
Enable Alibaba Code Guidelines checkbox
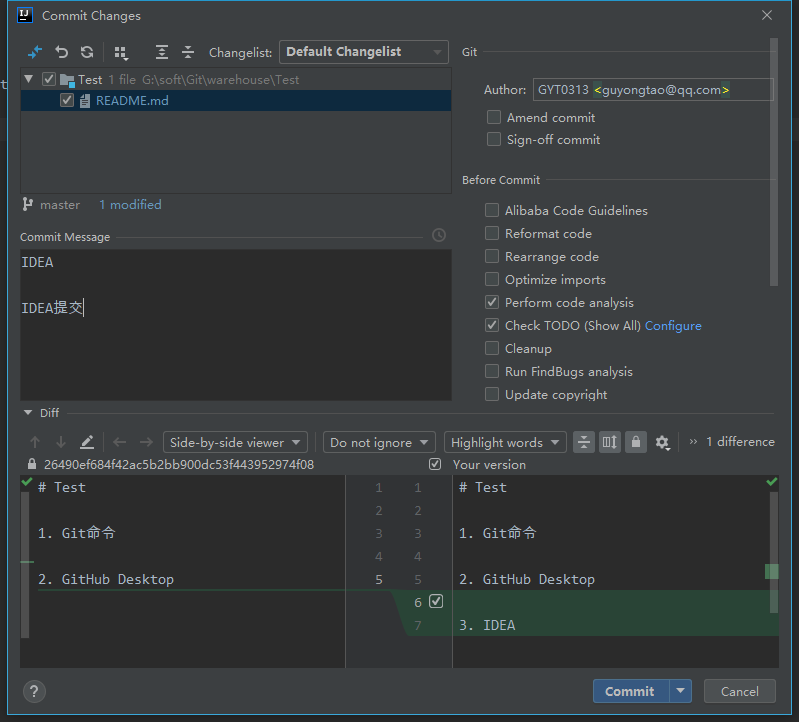492,210
